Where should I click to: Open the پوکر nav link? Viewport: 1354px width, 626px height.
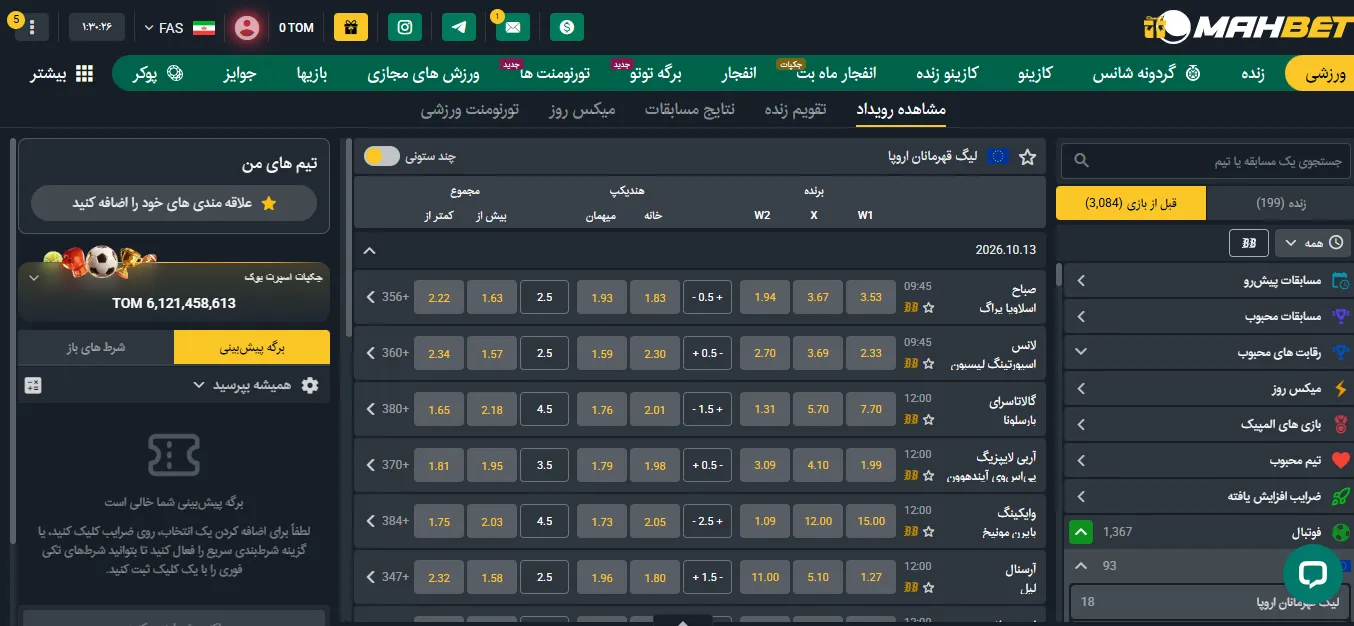[158, 74]
